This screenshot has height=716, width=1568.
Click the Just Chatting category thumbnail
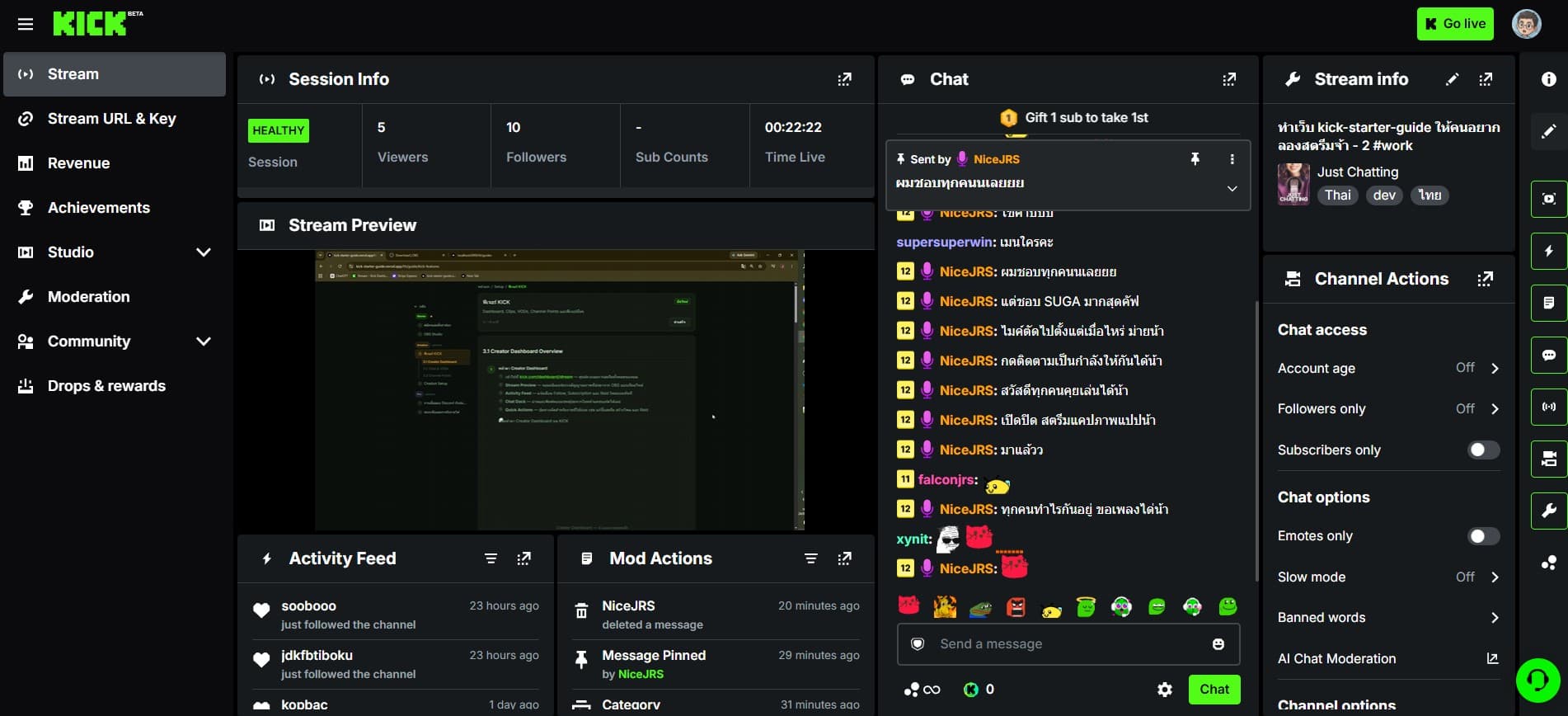point(1293,184)
